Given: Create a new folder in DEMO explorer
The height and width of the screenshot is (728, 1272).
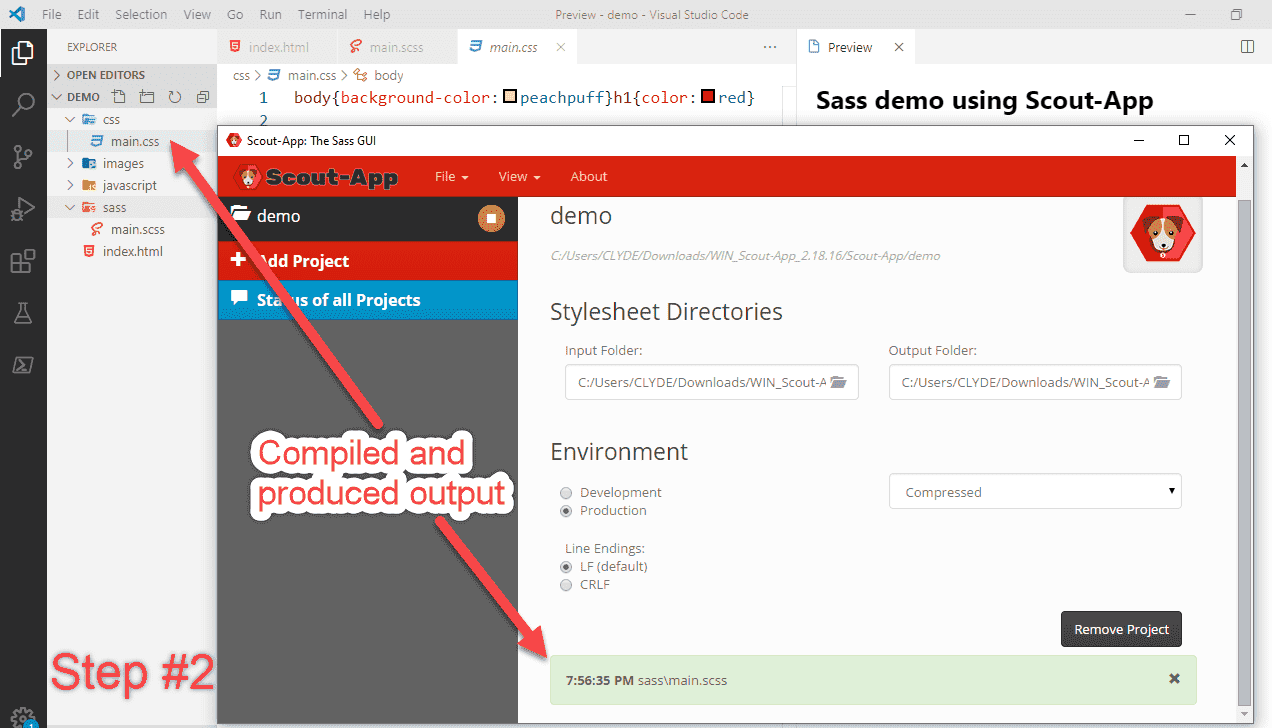Looking at the screenshot, I should (x=147, y=97).
